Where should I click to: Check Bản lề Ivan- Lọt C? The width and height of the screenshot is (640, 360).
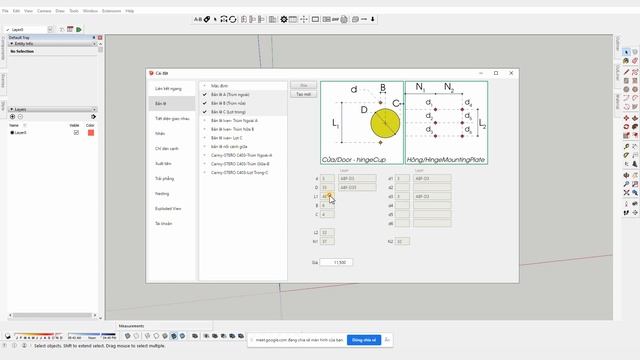[205, 138]
